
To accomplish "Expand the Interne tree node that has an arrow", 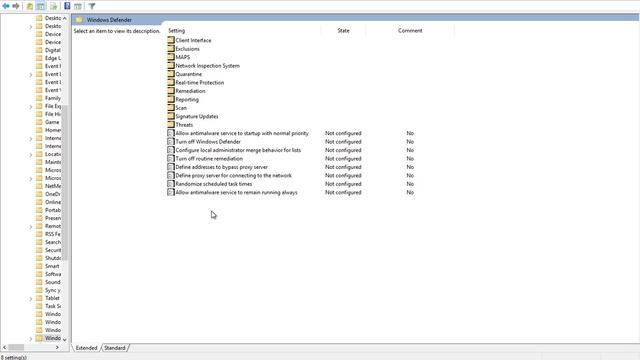I will pos(31,139).
